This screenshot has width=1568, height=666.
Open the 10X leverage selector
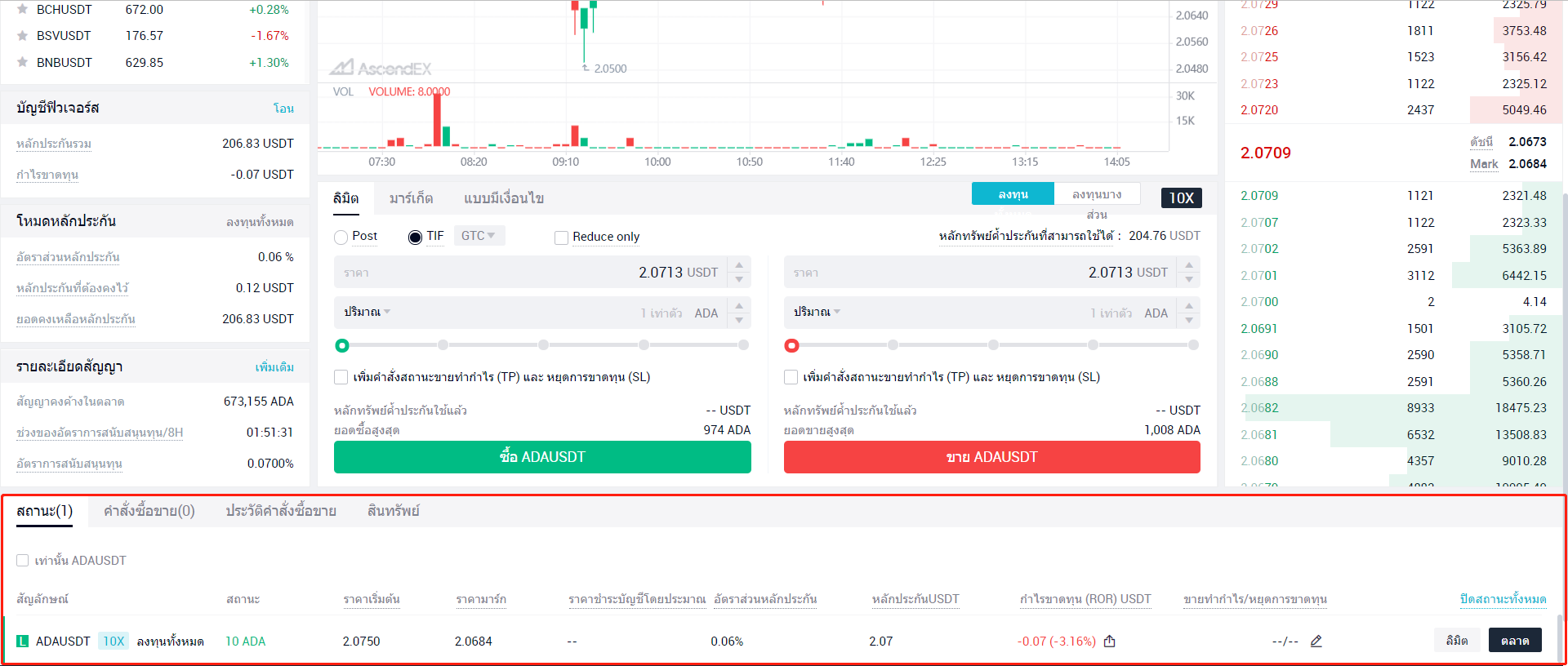click(x=1181, y=198)
